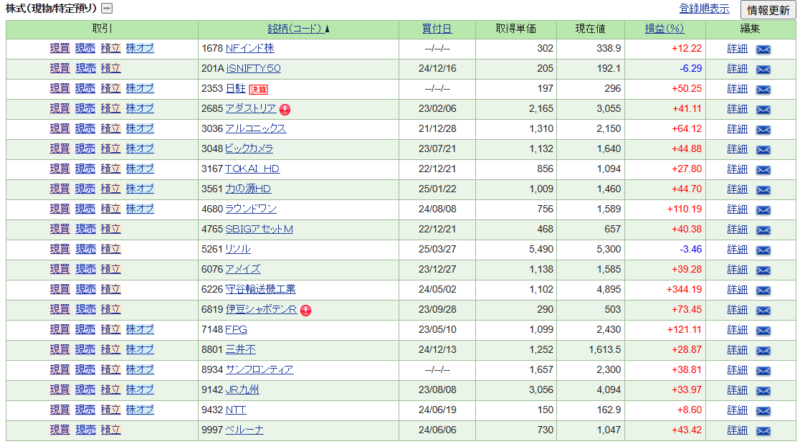The image size is (800, 444).
Task: Open the mail icon in NTT row
Action: tap(763, 411)
